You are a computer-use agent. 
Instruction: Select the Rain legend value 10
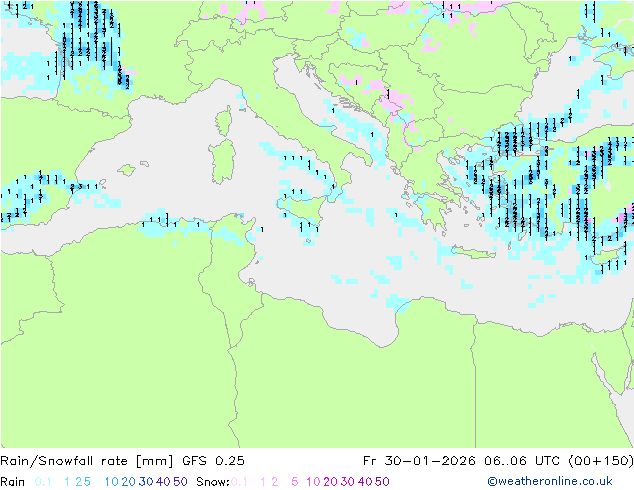tap(112, 482)
